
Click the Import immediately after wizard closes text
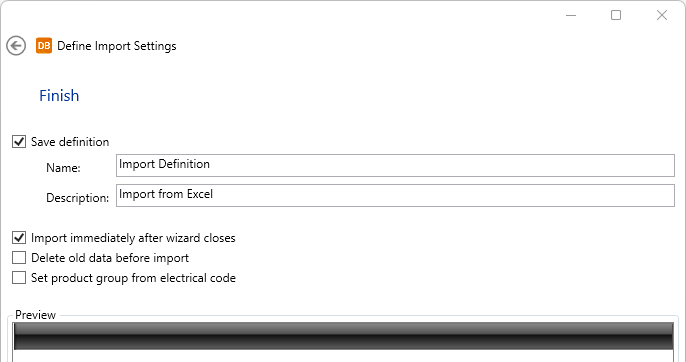133,238
